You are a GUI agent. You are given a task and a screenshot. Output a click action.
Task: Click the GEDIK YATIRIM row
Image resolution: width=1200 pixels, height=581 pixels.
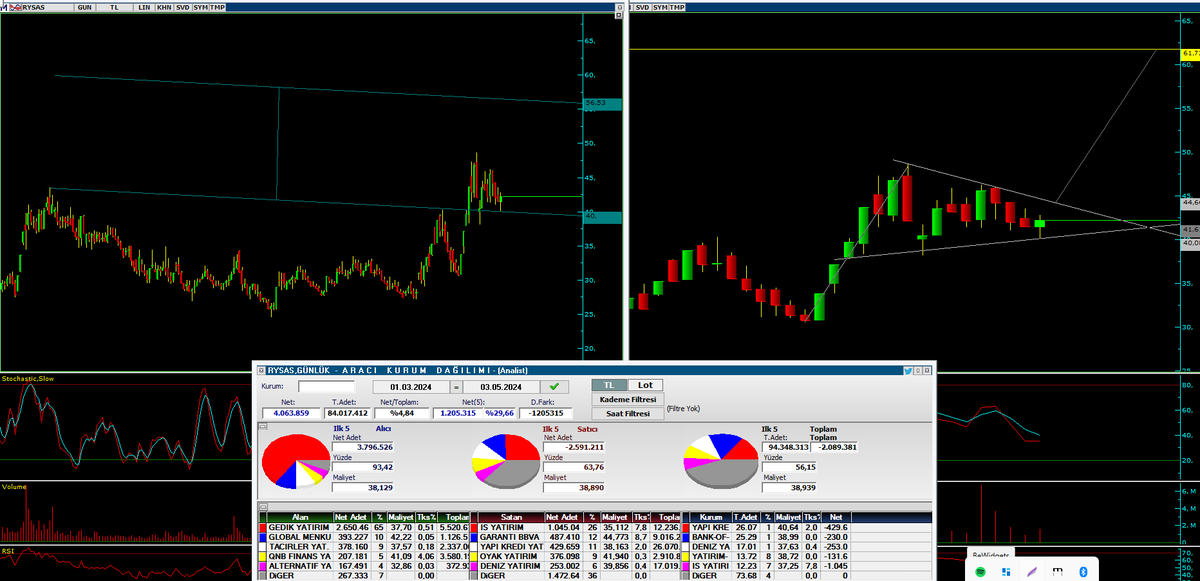[x=364, y=527]
